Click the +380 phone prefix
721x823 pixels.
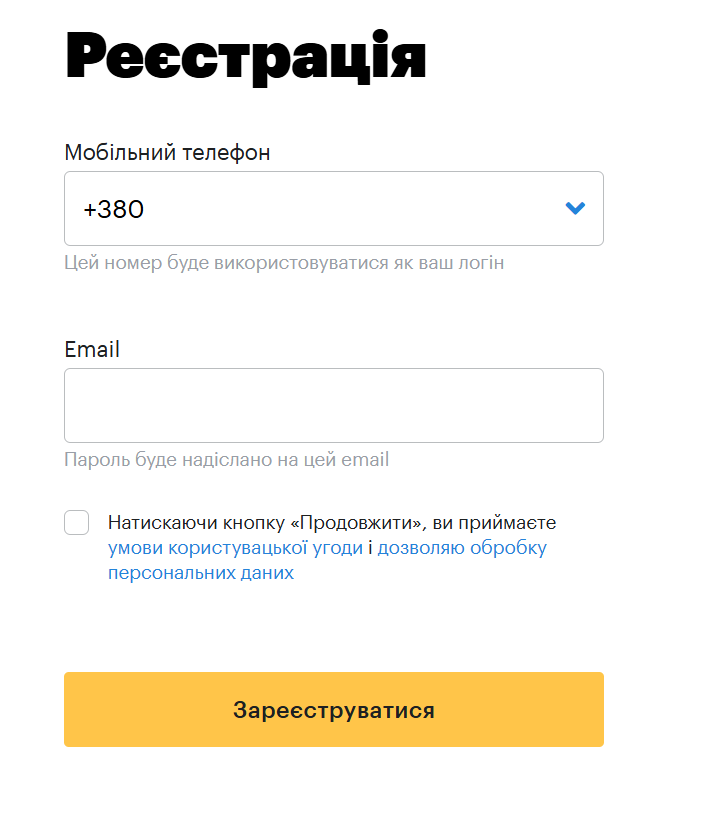click(114, 209)
